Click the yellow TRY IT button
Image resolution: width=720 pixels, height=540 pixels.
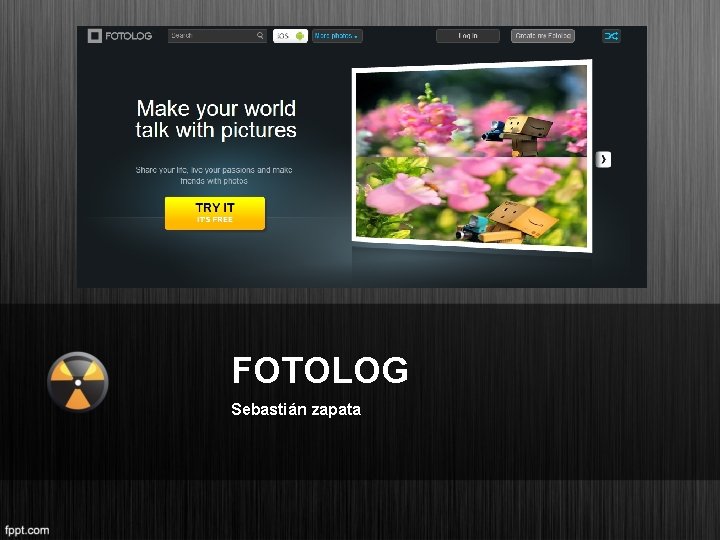tap(215, 214)
